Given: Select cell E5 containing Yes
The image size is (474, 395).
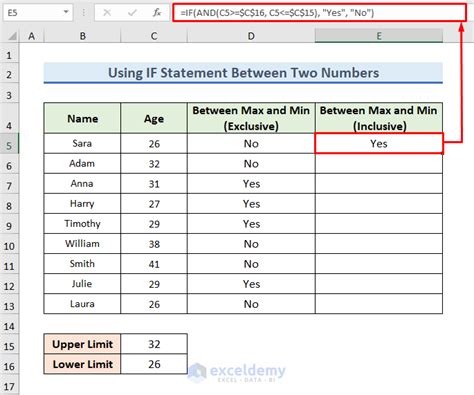Looking at the screenshot, I should 379,144.
